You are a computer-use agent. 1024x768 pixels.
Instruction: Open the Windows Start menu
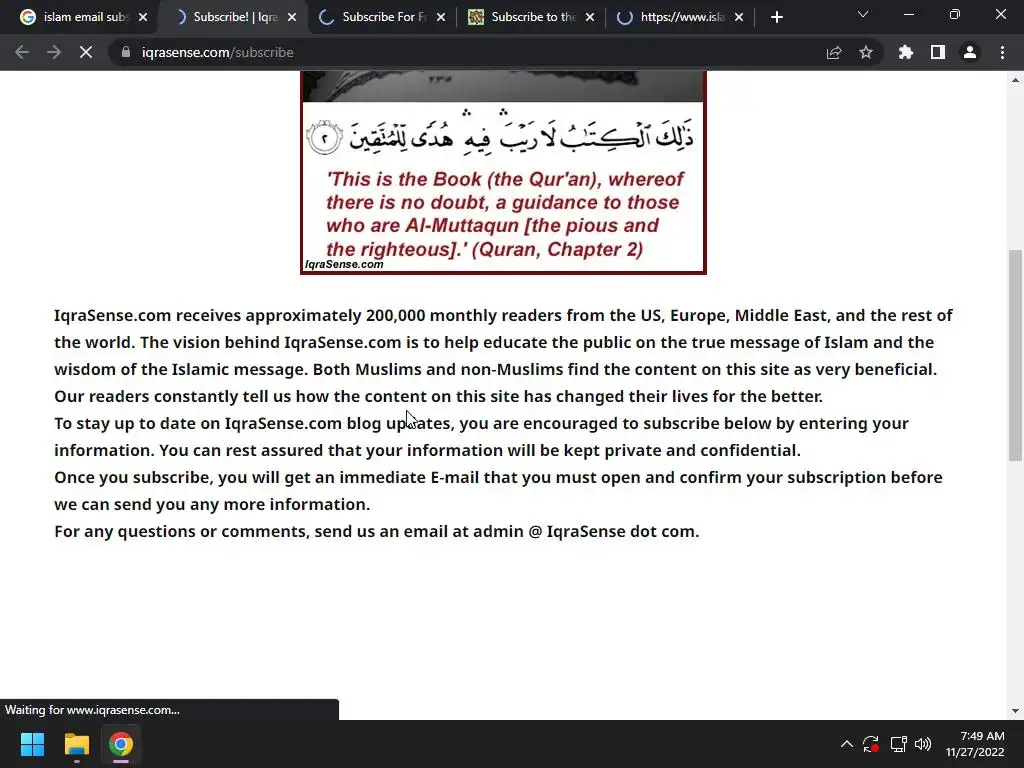coord(32,744)
